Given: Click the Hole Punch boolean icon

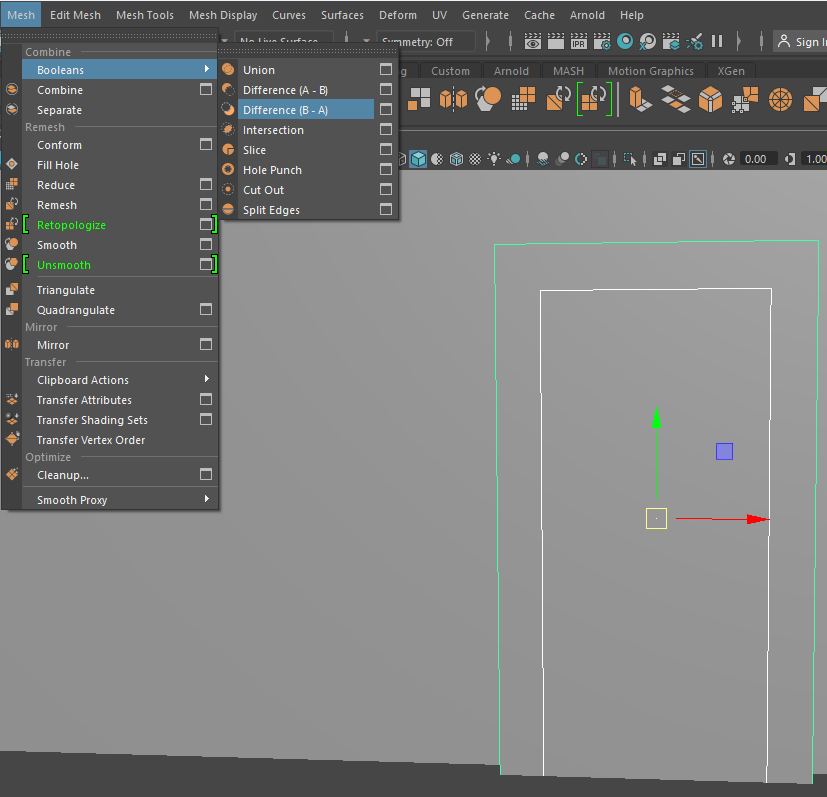Looking at the screenshot, I should pyautogui.click(x=228, y=170).
